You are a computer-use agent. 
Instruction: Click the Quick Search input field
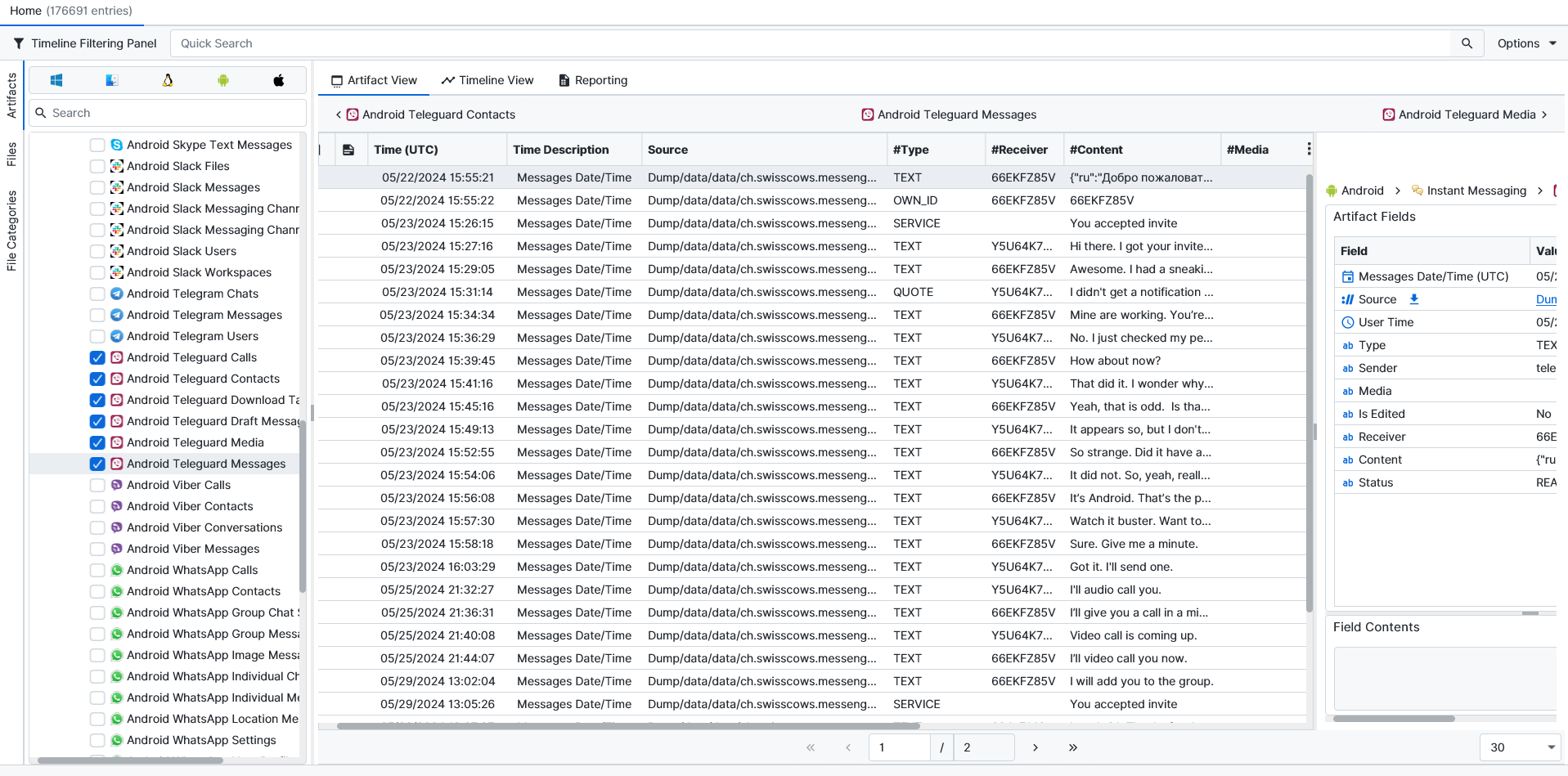(x=810, y=43)
